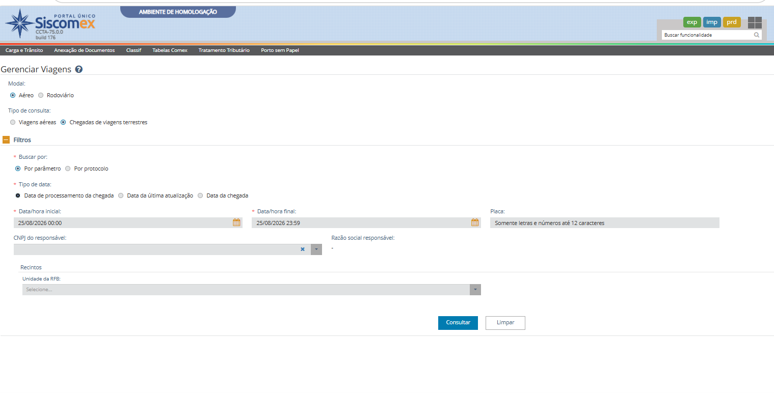Click the yellow prd badge
This screenshot has width=774, height=393.
[732, 22]
